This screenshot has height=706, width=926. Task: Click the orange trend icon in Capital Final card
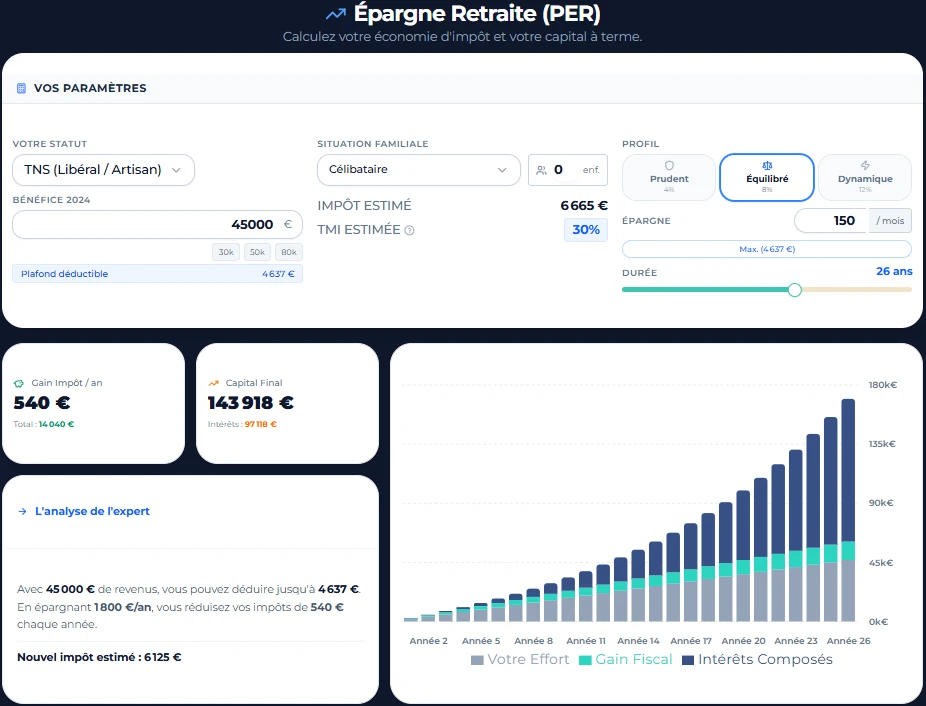pos(213,383)
